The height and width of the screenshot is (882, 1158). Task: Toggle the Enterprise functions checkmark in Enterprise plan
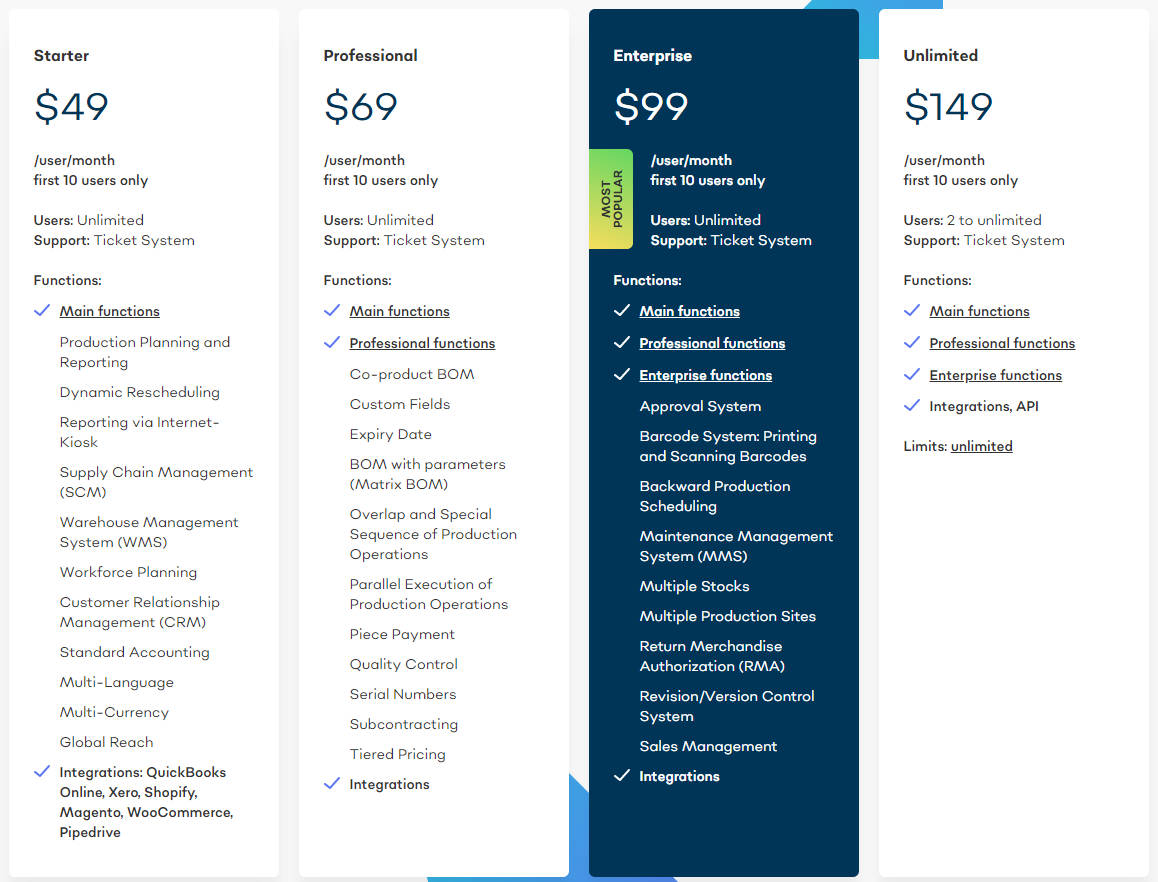[x=621, y=375]
